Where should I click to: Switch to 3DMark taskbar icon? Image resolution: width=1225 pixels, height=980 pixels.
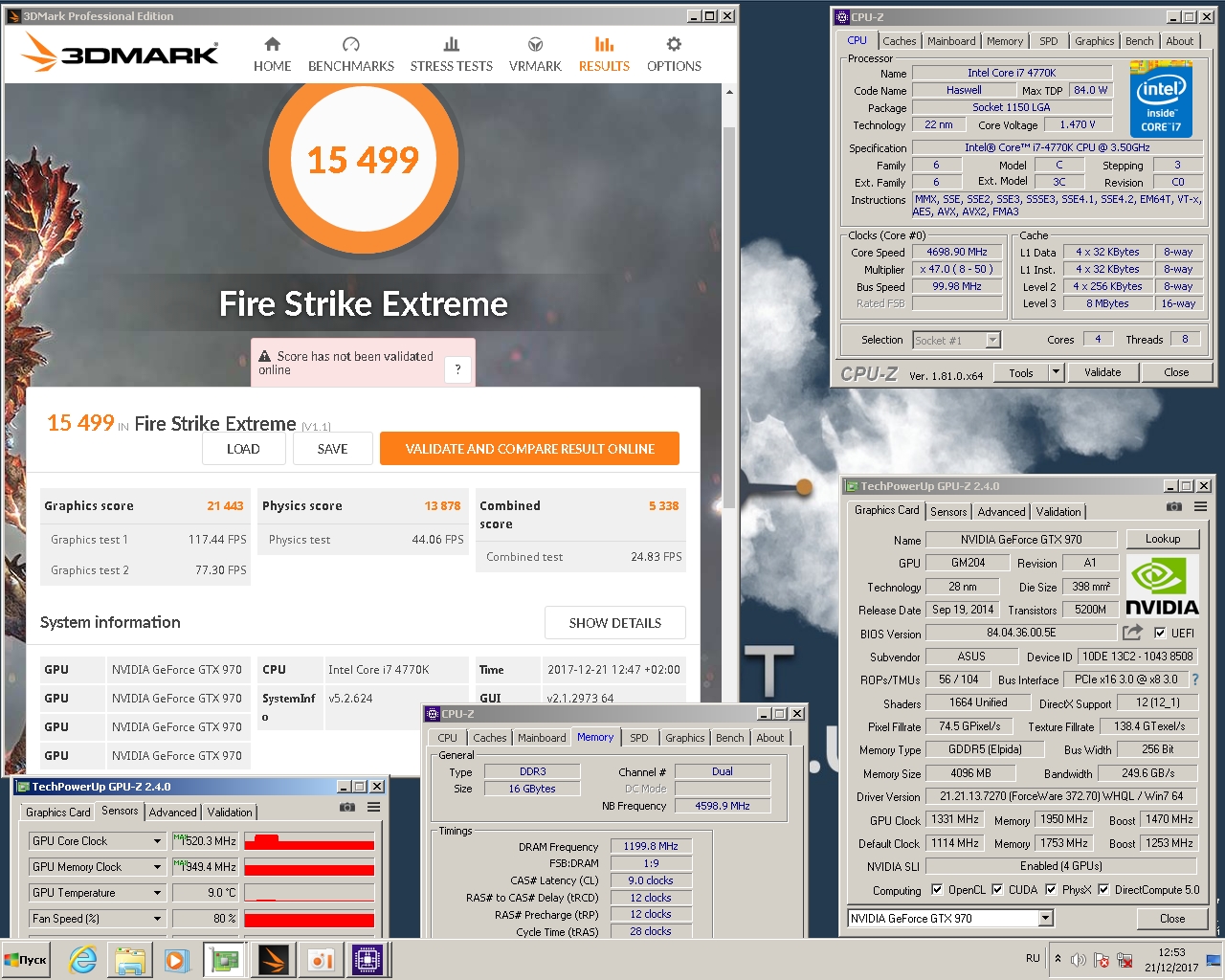[272, 960]
